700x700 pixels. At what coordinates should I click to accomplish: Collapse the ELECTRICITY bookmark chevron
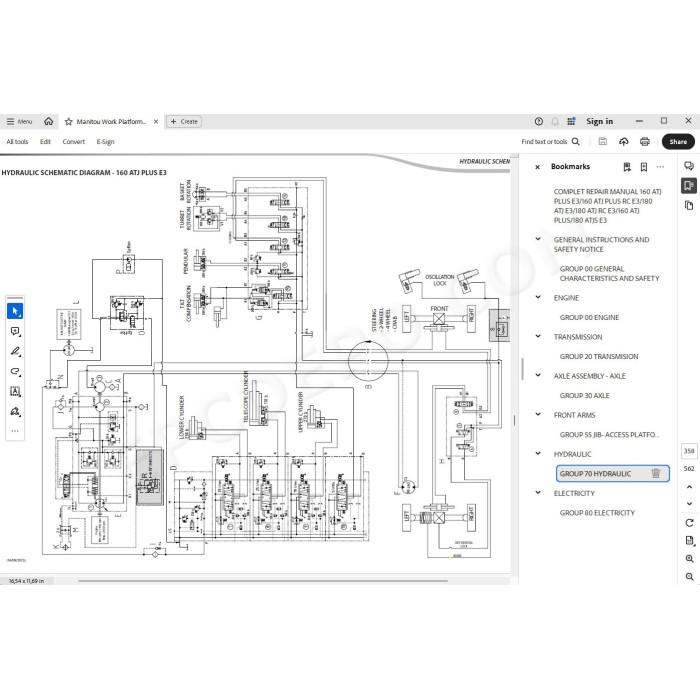[x=538, y=492]
